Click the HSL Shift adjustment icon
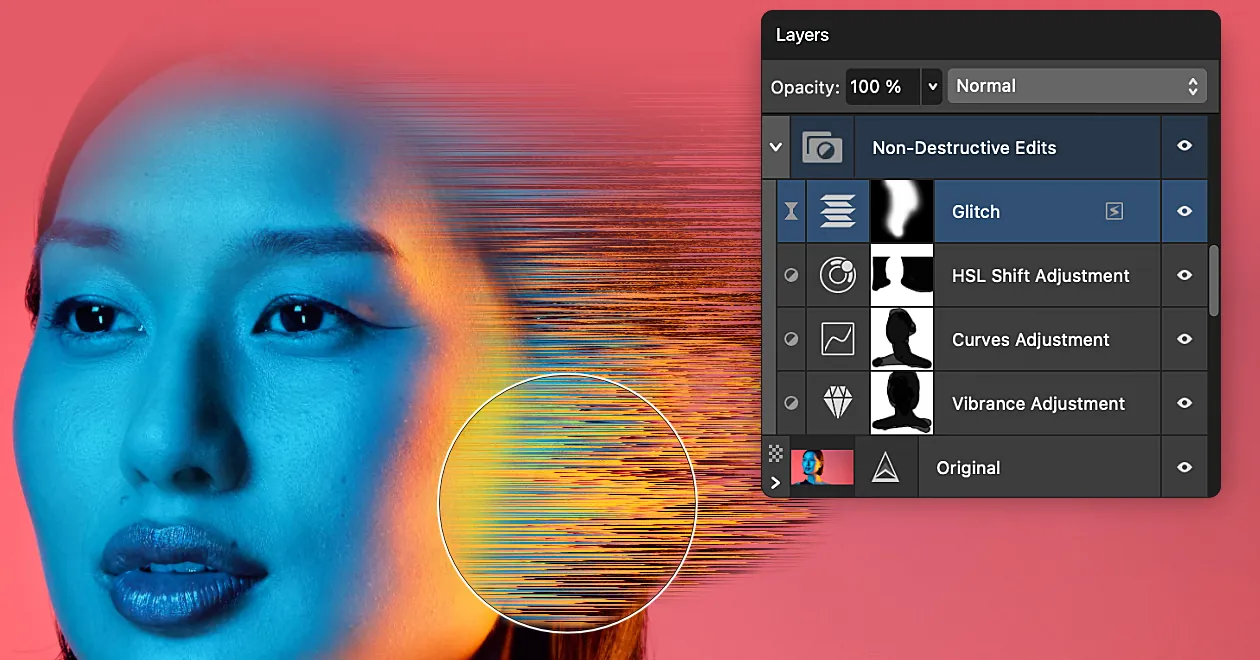The width and height of the screenshot is (1260, 660). [x=837, y=275]
